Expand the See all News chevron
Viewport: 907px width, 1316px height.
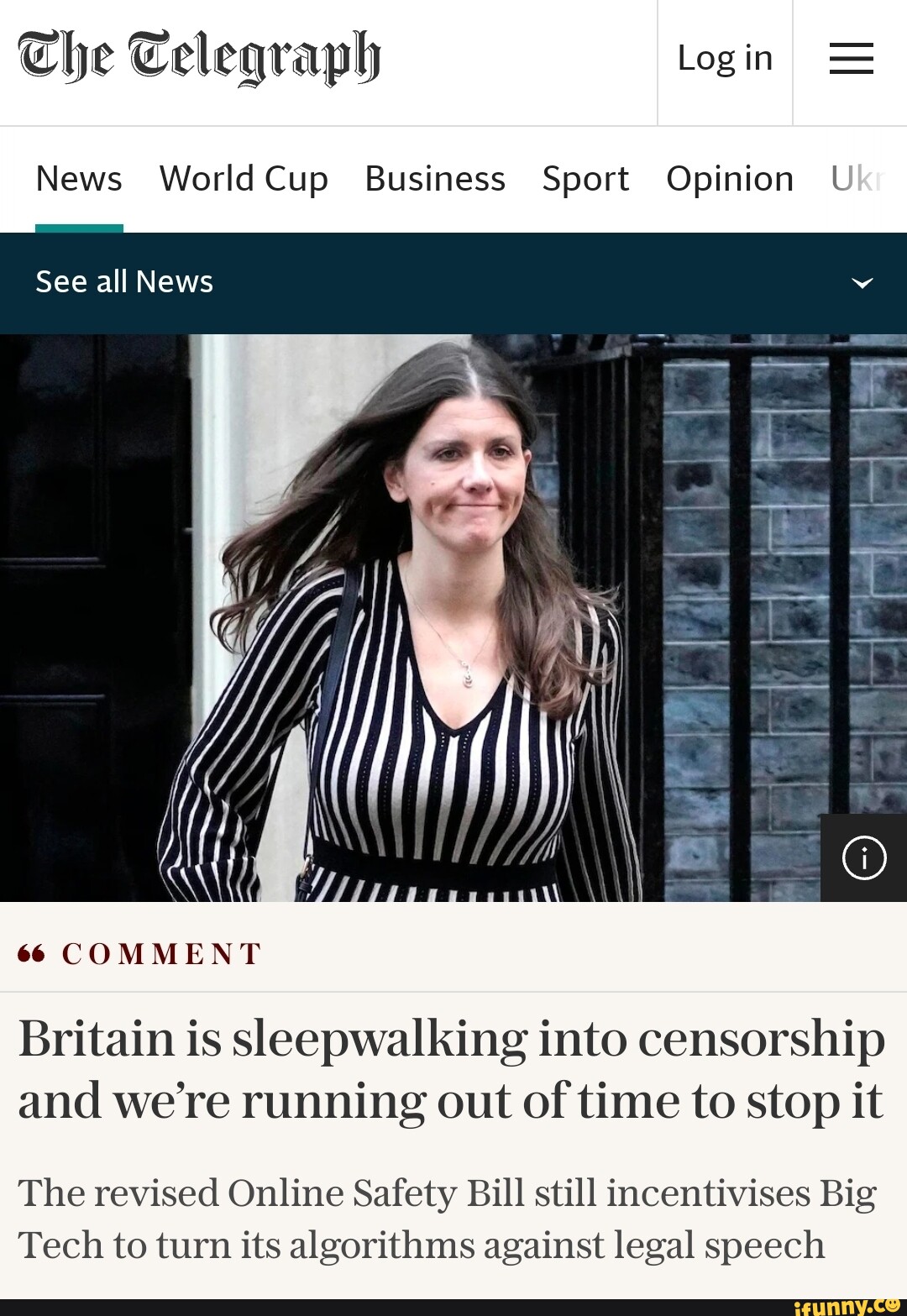point(862,283)
